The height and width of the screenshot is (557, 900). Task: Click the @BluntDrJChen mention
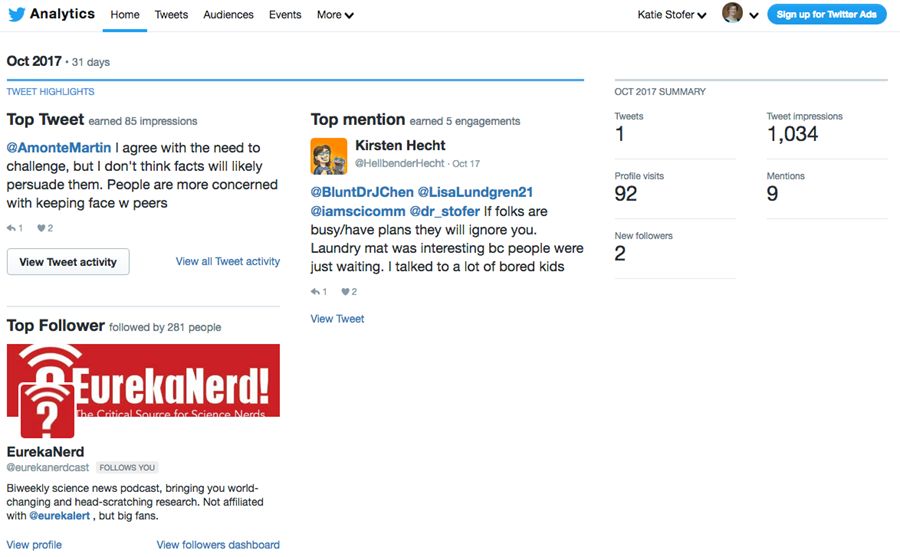pyautogui.click(x=362, y=192)
